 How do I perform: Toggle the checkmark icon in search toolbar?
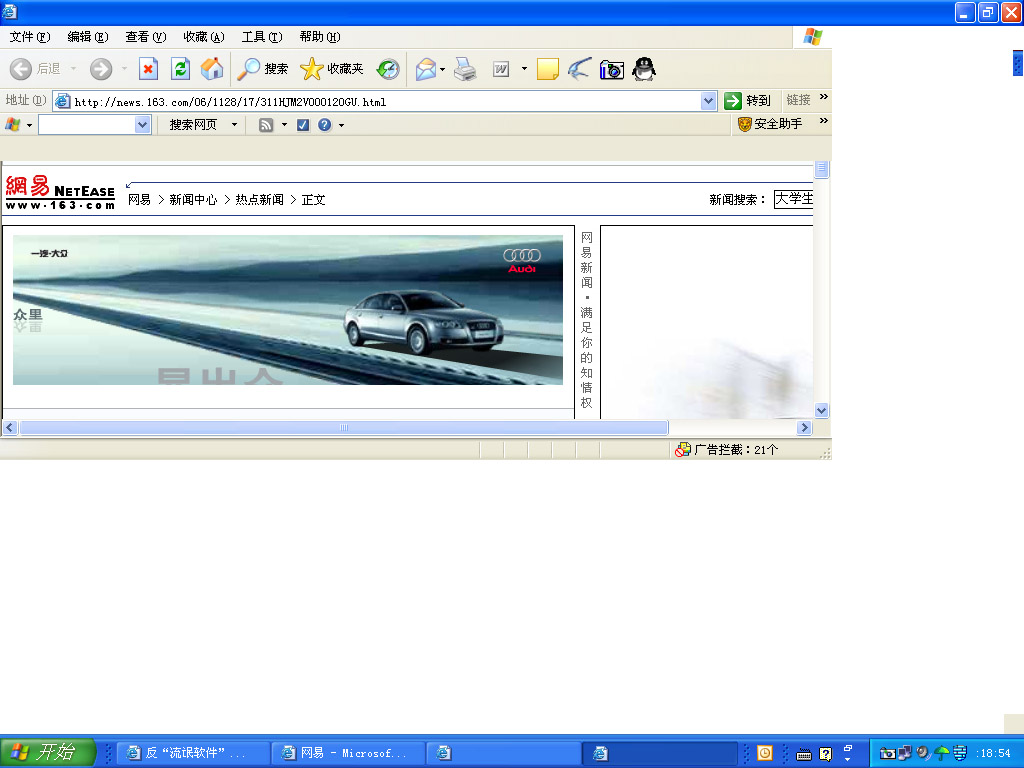[x=303, y=125]
